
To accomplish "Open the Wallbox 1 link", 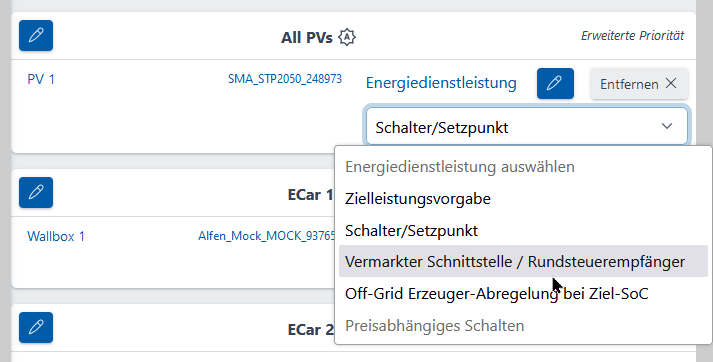I will point(56,236).
